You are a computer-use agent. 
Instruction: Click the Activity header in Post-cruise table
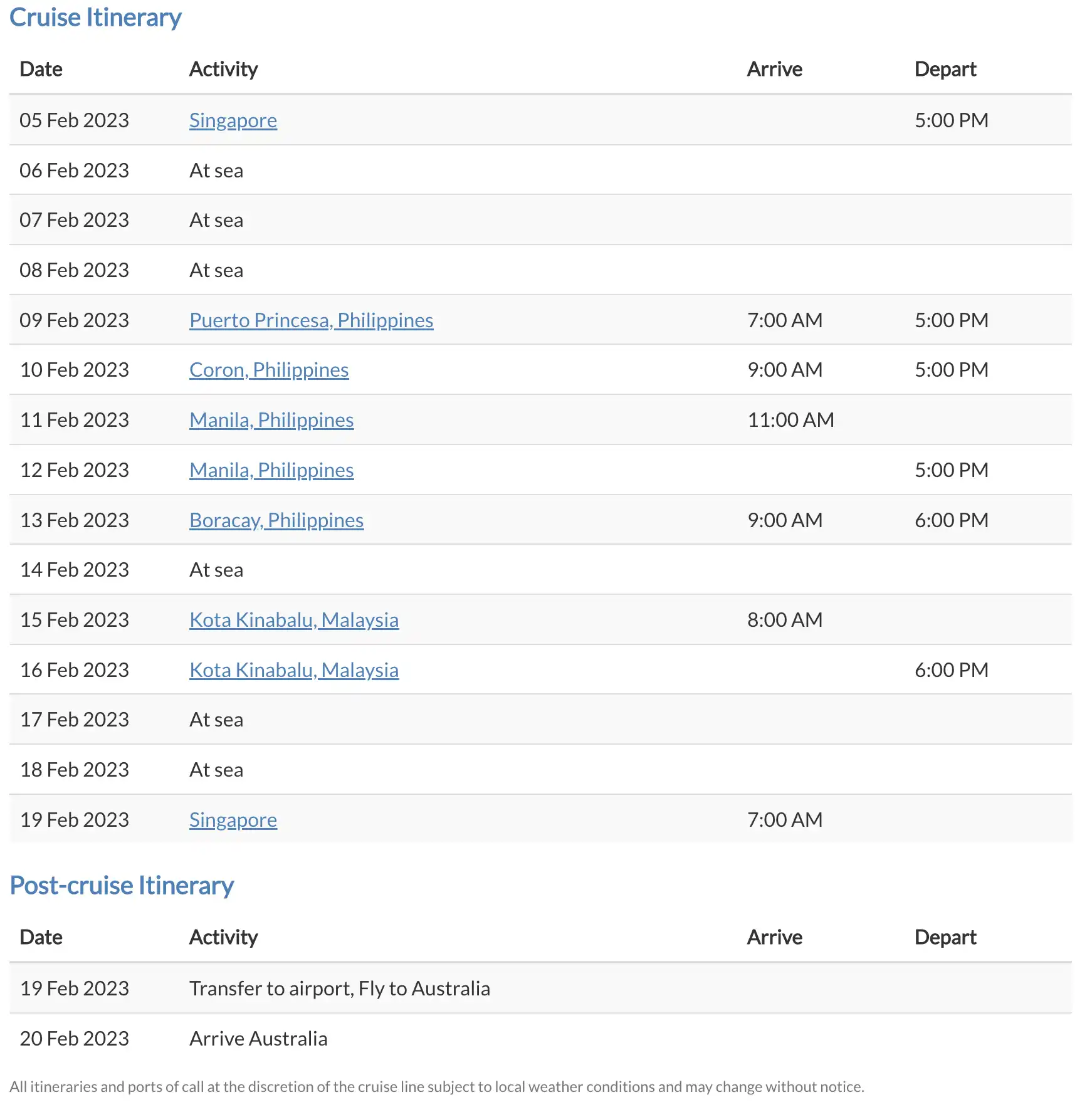(223, 937)
